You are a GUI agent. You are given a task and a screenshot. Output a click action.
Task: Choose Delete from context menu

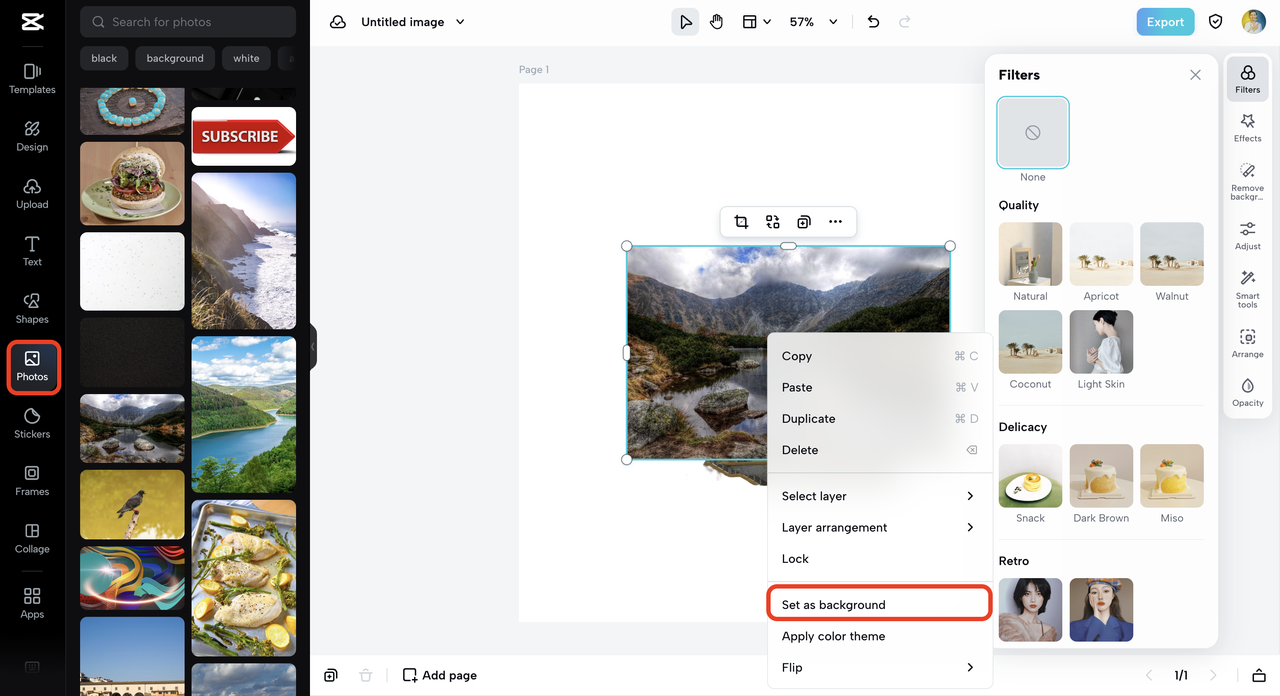click(879, 450)
